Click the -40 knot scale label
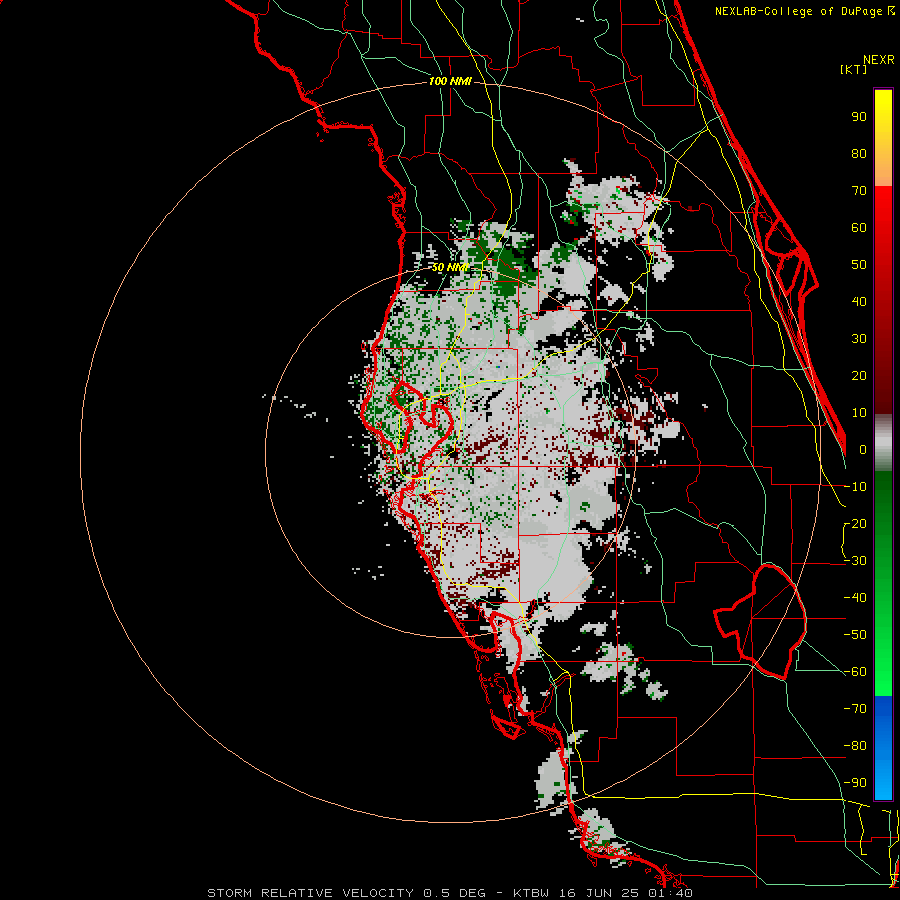Image resolution: width=900 pixels, height=900 pixels. pyautogui.click(x=855, y=598)
